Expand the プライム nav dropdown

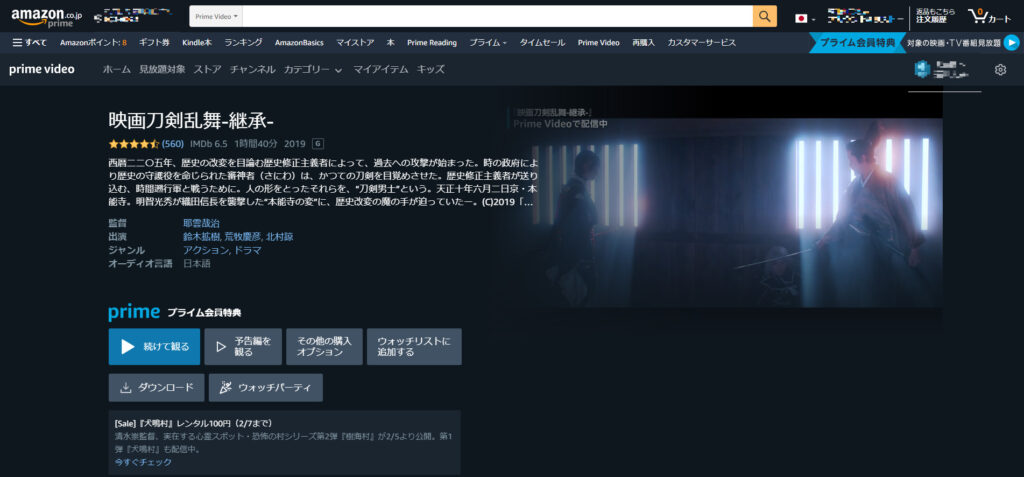pos(488,42)
